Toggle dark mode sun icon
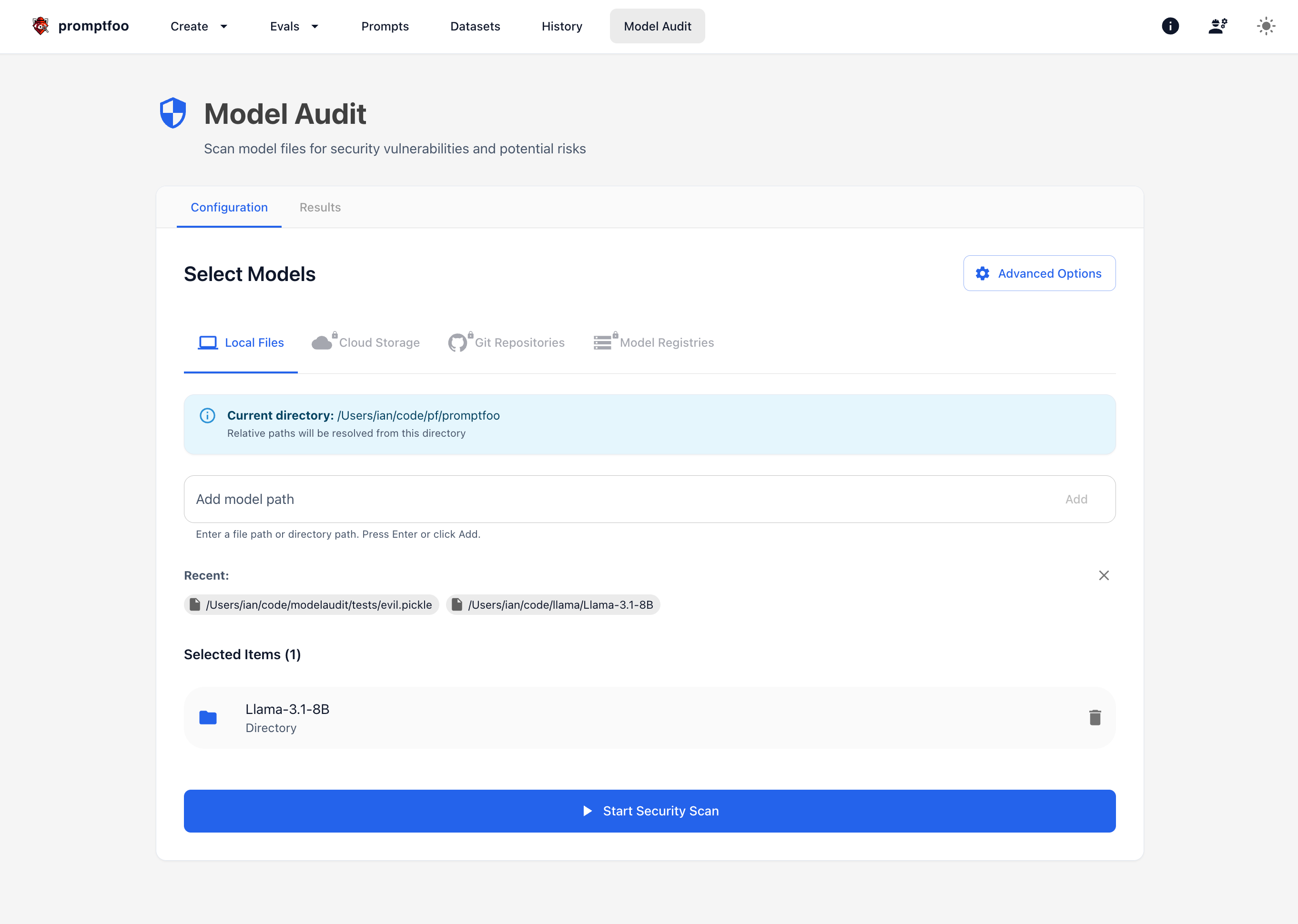 coord(1266,26)
